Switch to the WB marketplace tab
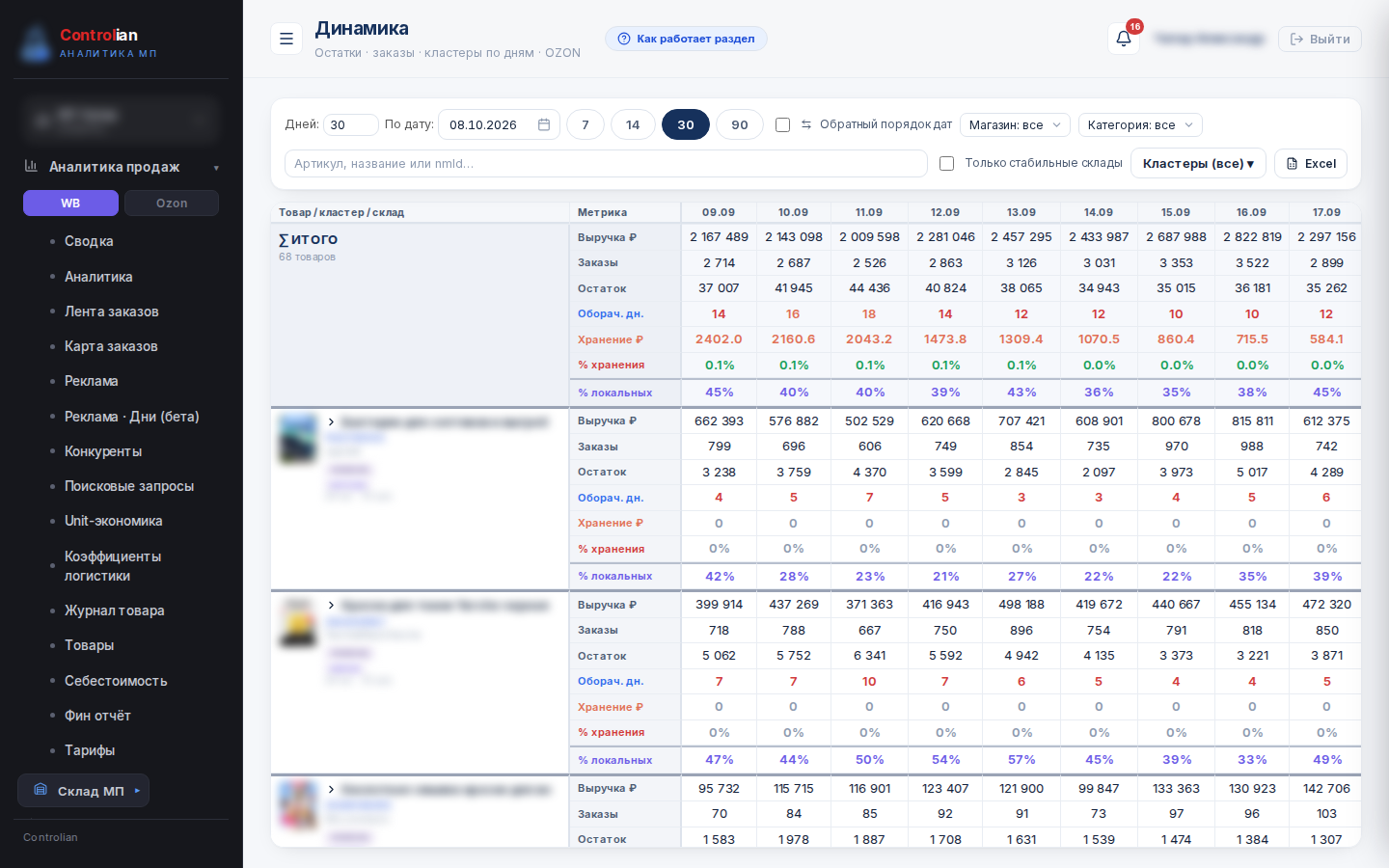Screen dimensions: 1389x868 (x=70, y=203)
